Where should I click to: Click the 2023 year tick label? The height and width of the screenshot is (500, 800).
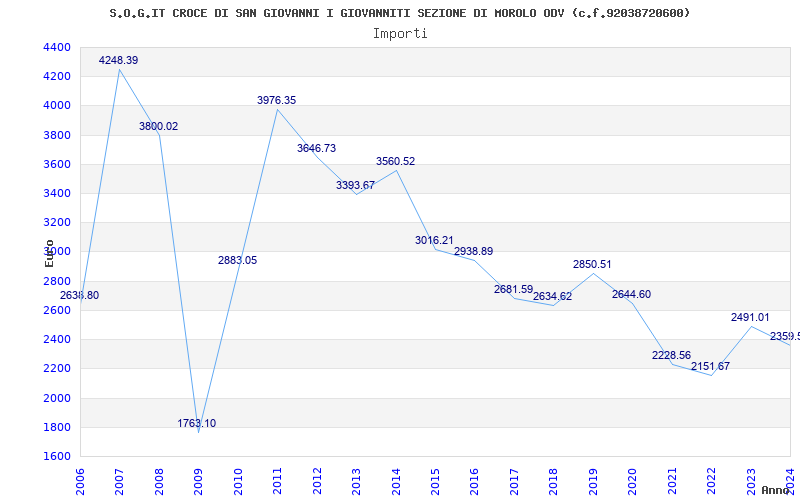coord(751,481)
